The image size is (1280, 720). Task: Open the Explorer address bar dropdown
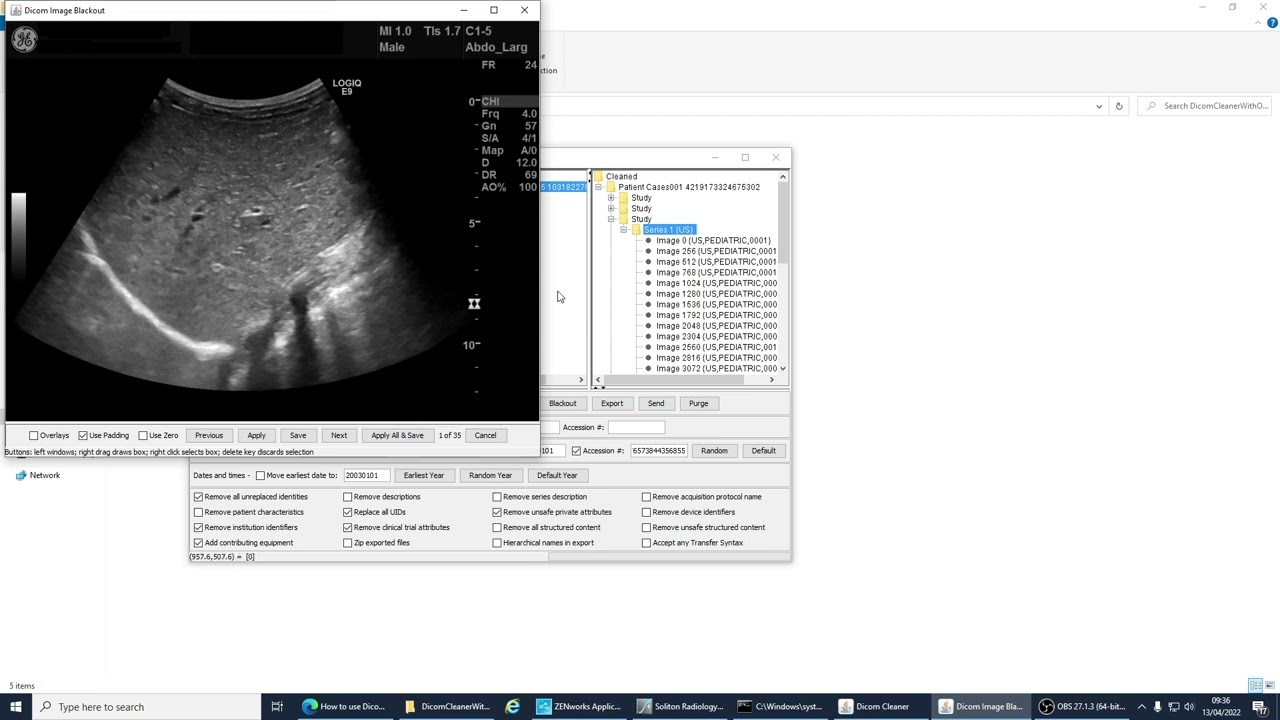1099,106
